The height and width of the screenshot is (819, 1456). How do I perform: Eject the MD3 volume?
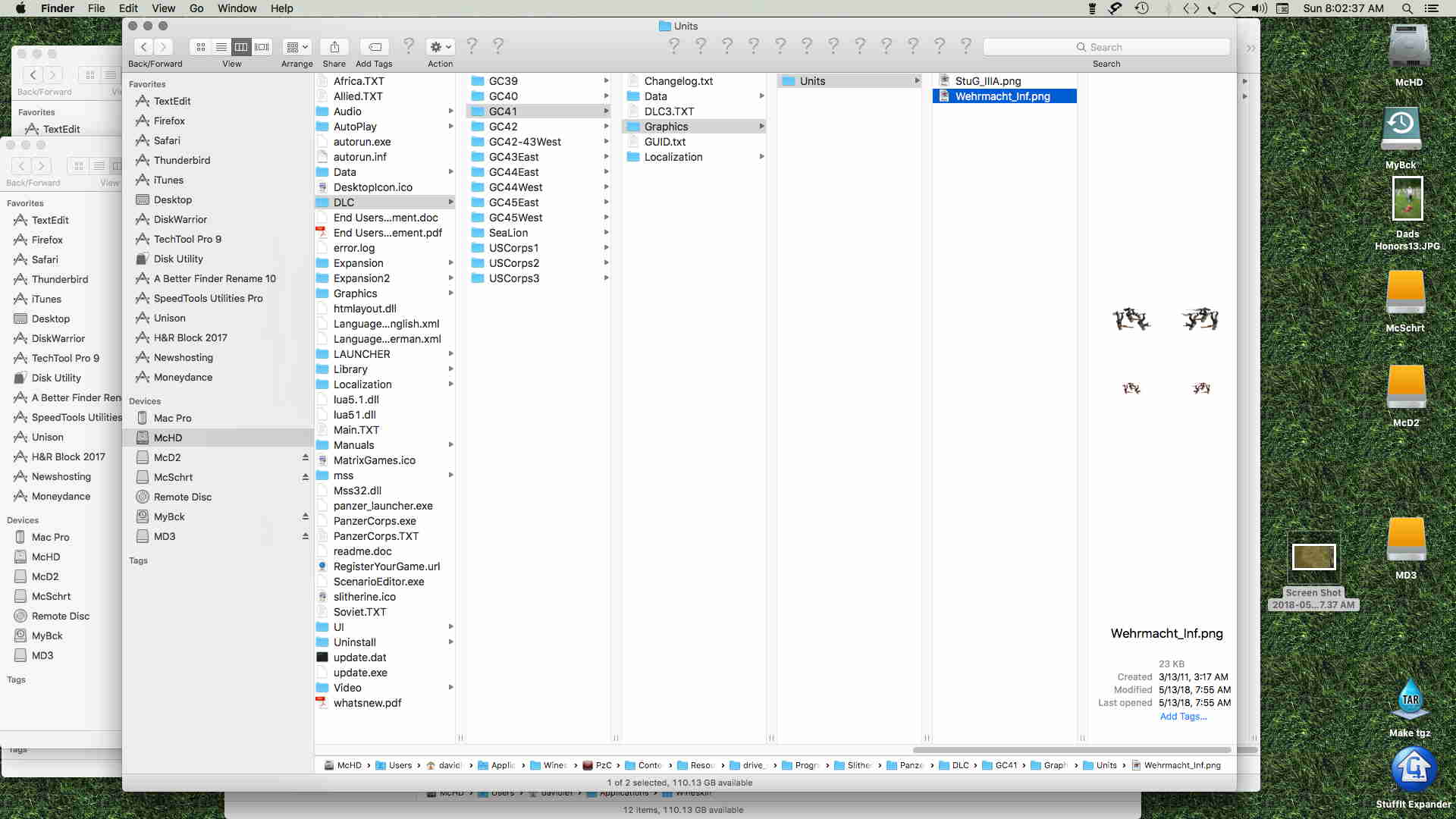coord(305,536)
